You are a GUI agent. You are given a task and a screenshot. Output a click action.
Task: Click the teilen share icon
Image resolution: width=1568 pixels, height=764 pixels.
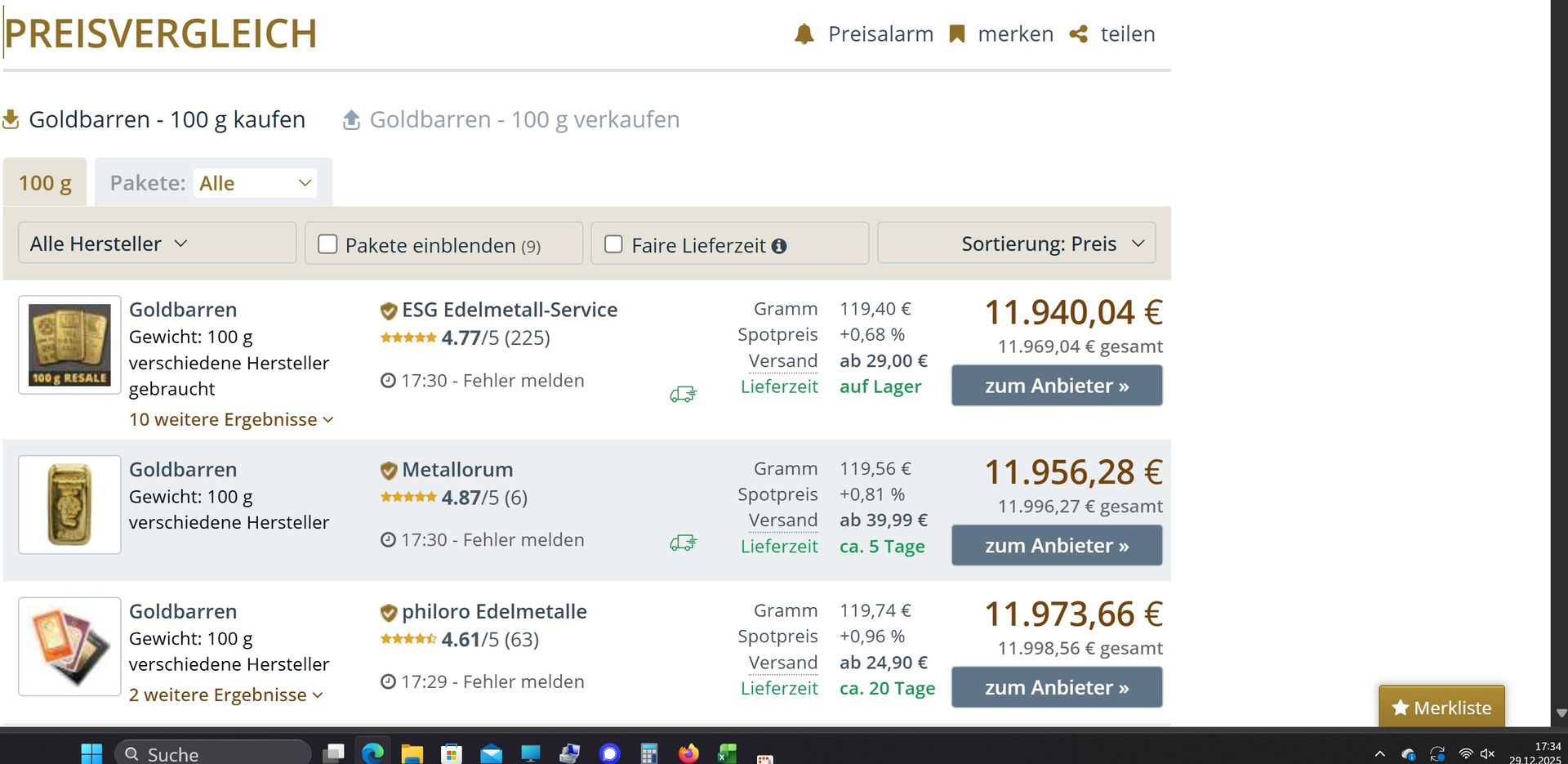1079,34
